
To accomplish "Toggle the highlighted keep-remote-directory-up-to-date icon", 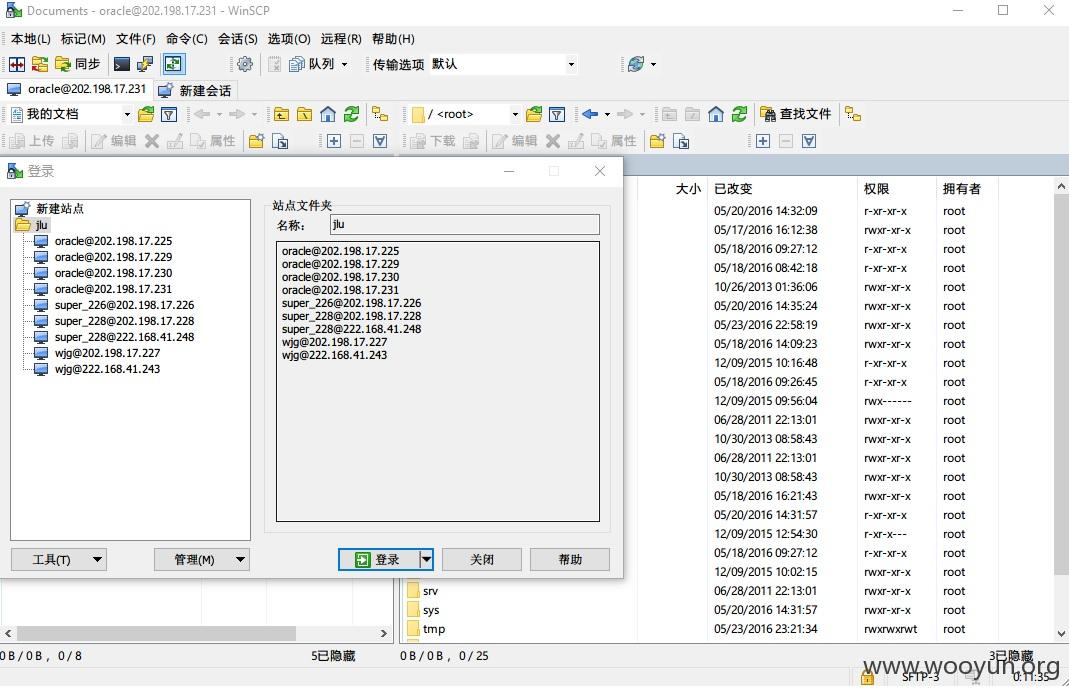I will (173, 64).
